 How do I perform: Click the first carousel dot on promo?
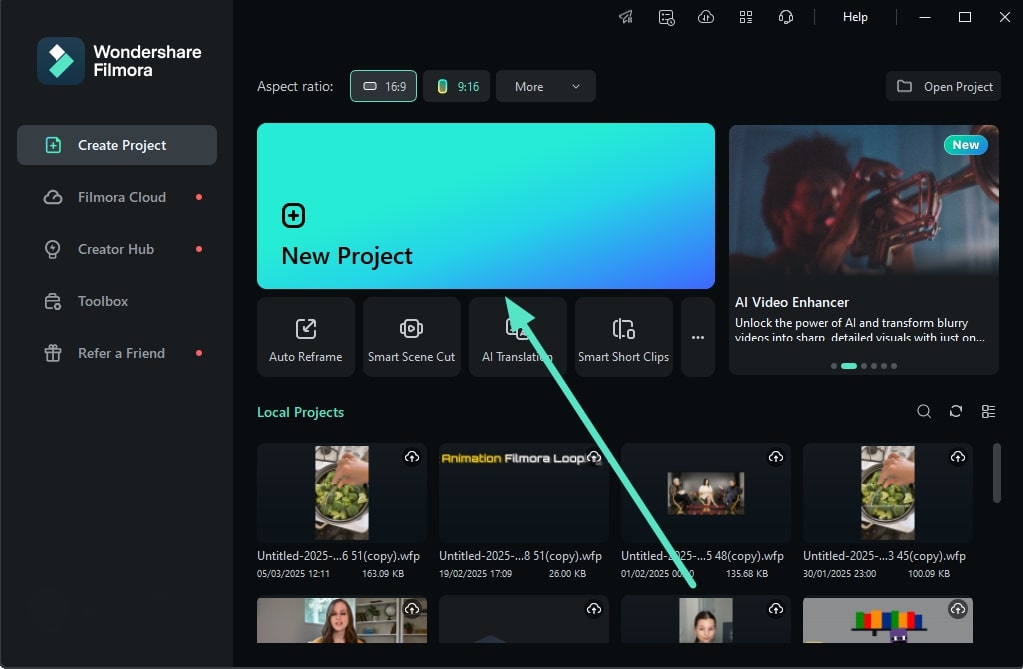834,366
